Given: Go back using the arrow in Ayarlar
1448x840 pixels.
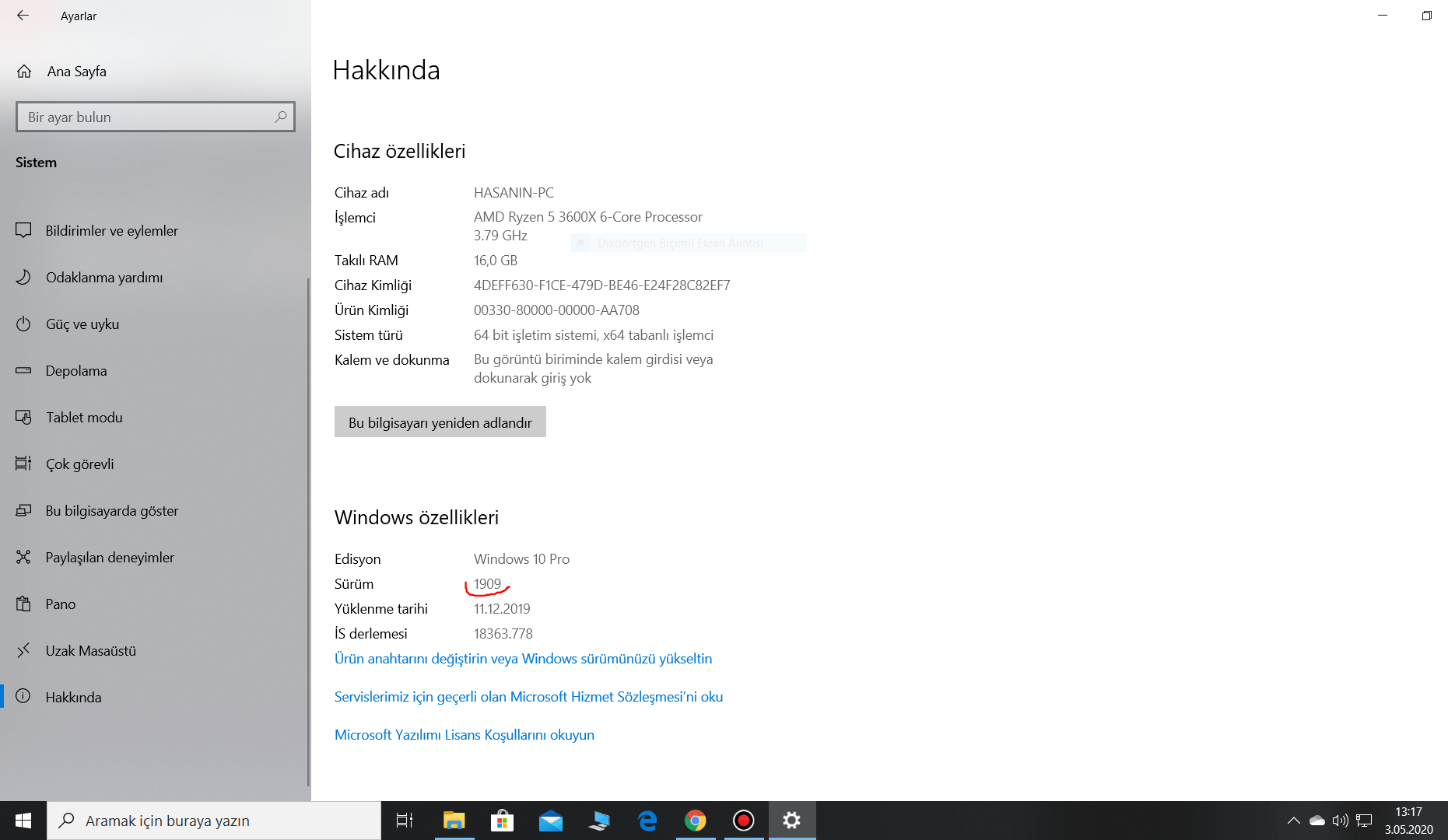Looking at the screenshot, I should click(x=23, y=16).
